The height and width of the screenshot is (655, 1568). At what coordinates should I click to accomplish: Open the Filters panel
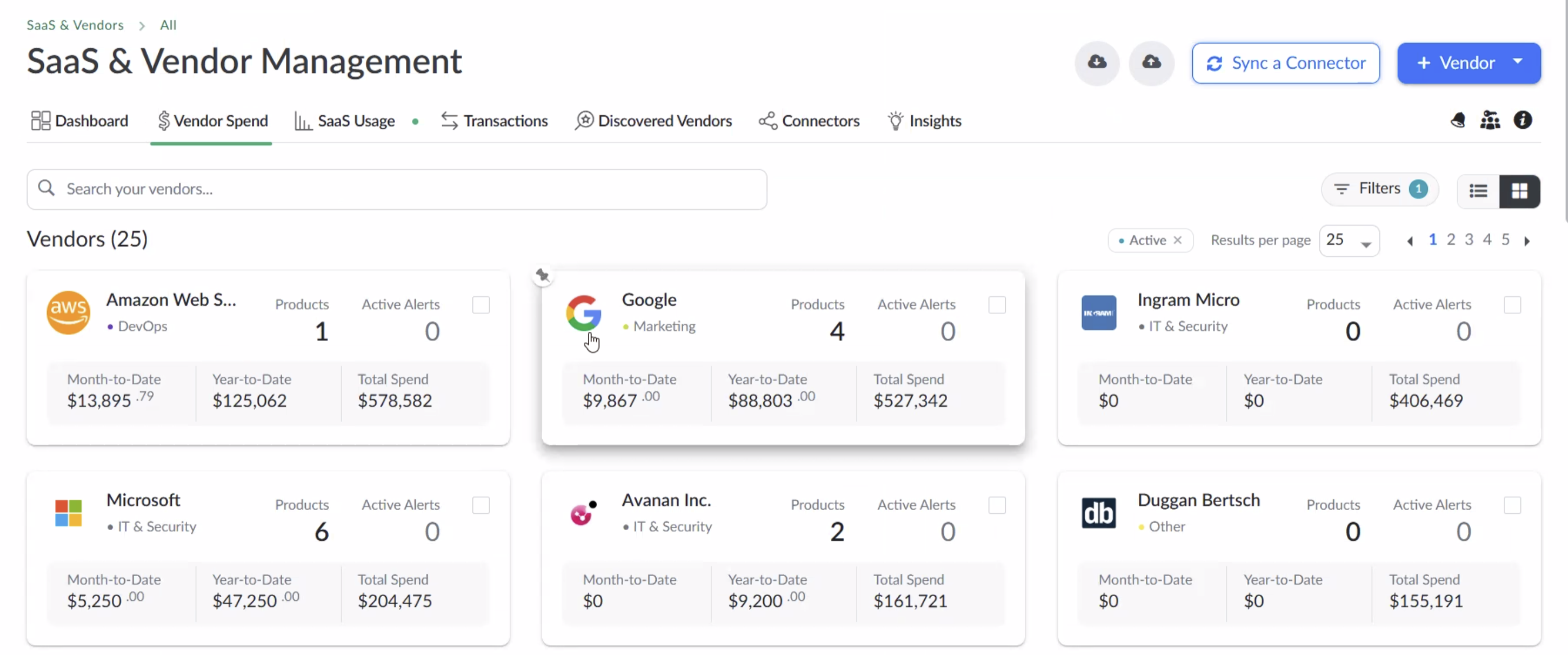pyautogui.click(x=1379, y=189)
